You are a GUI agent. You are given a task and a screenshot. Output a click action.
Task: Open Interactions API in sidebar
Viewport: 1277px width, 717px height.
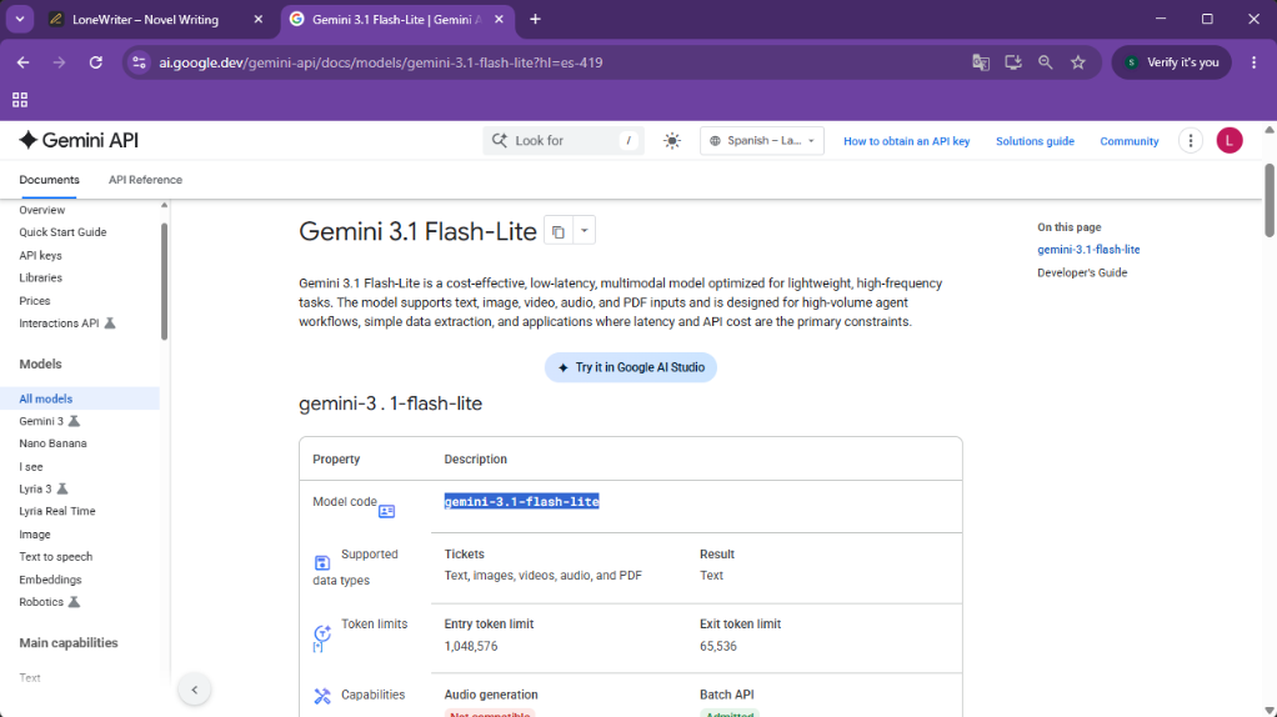click(x=59, y=324)
